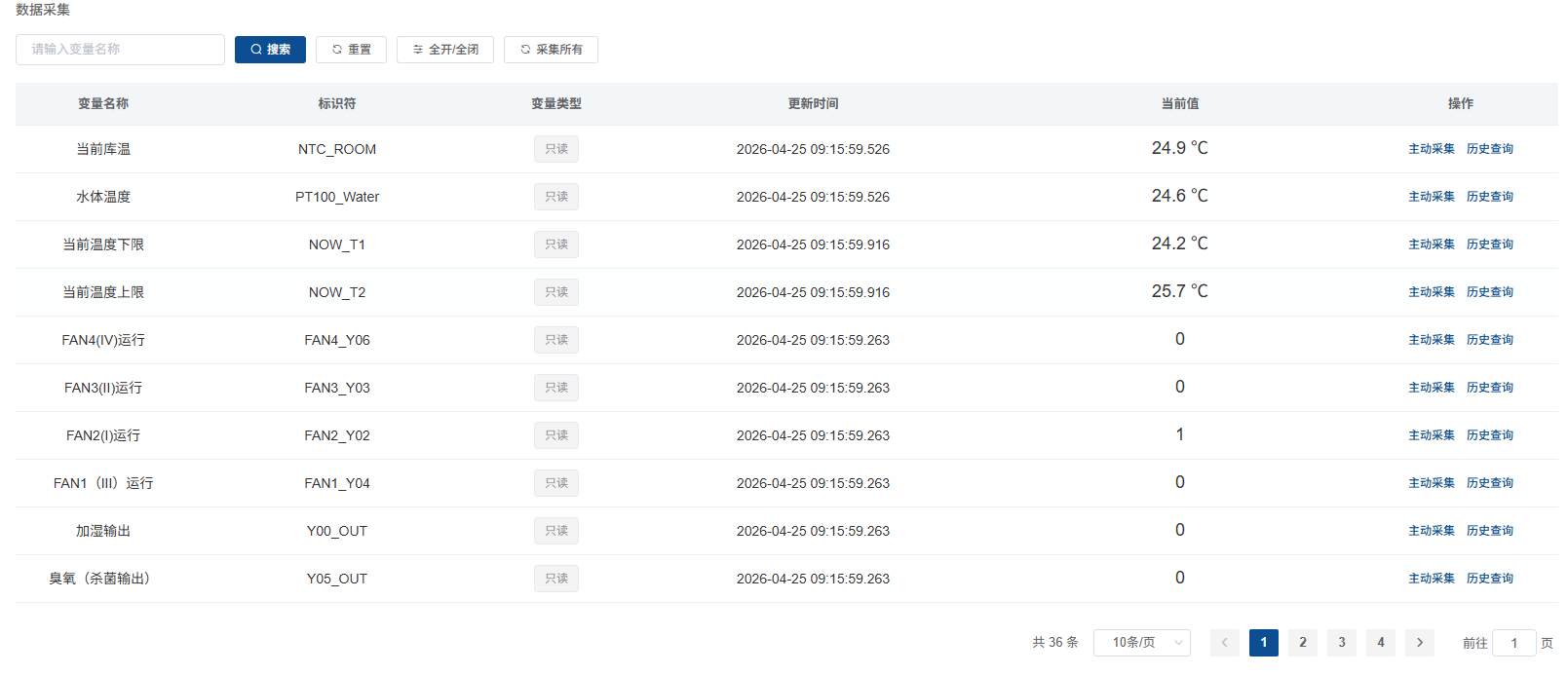Click identifier NOW_T1 cell

click(337, 244)
